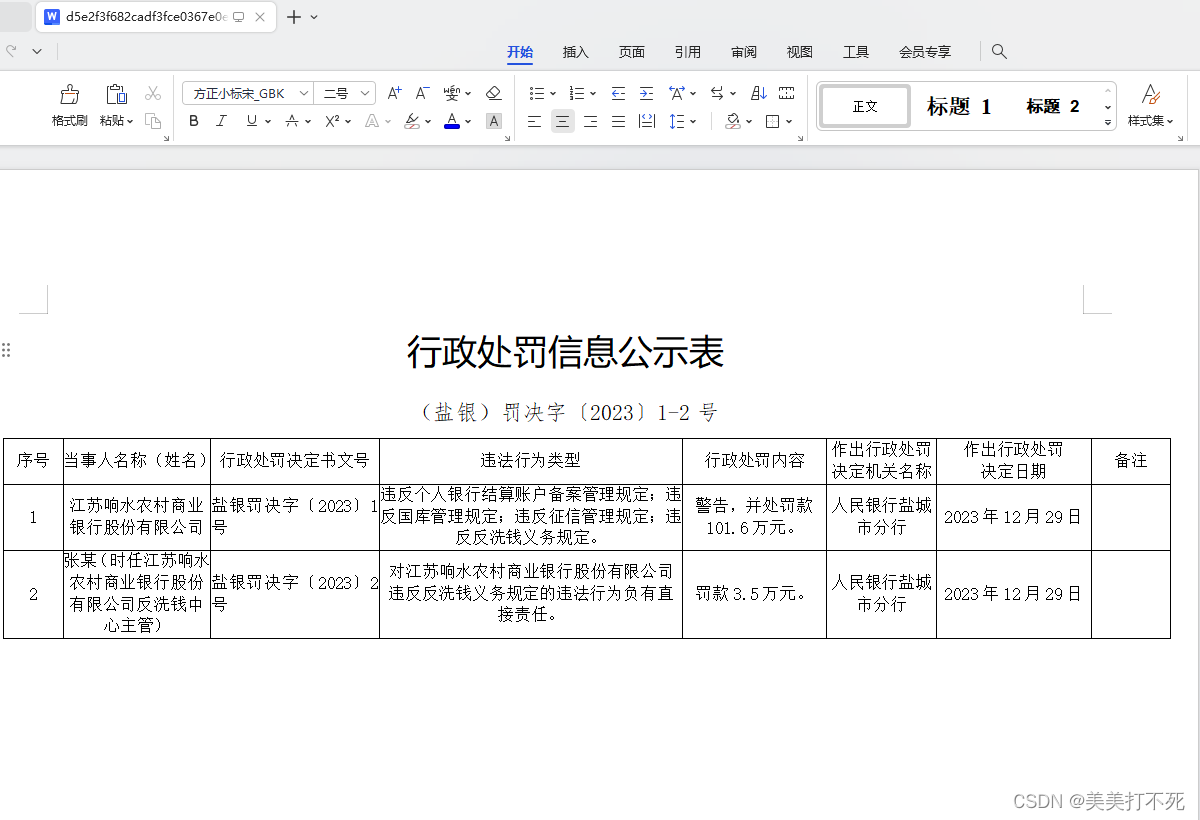Image resolution: width=1200 pixels, height=820 pixels.
Task: Apply the 标题 1 style
Action: (958, 106)
